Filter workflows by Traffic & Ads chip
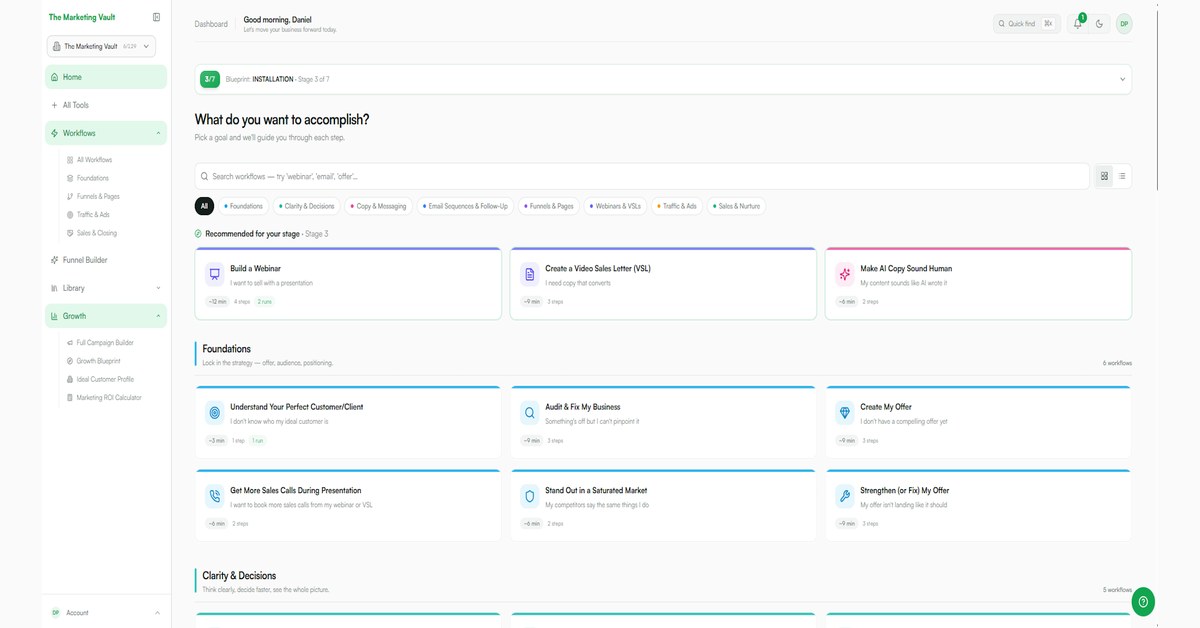 [677, 206]
